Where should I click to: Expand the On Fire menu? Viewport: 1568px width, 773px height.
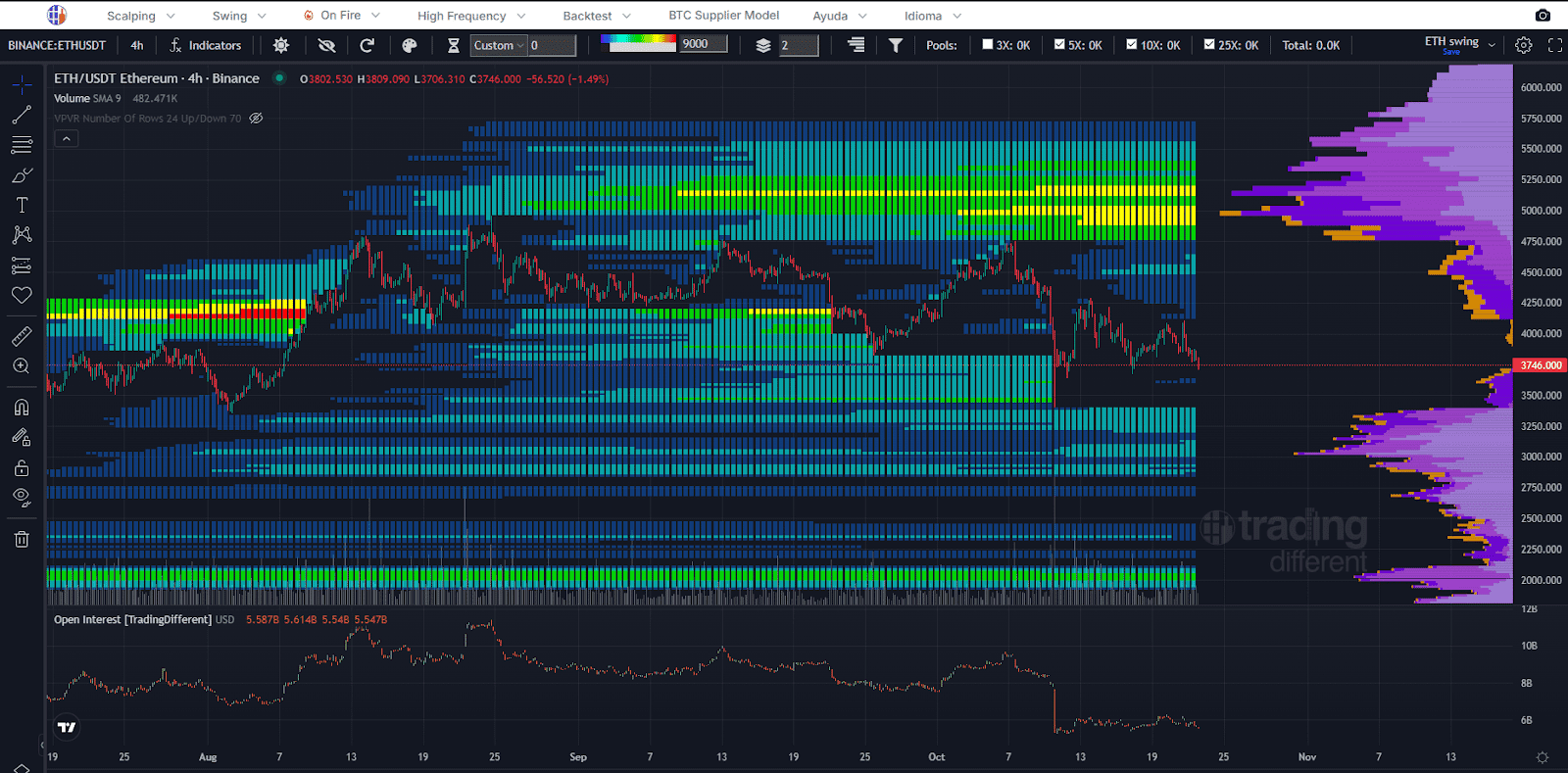[342, 16]
